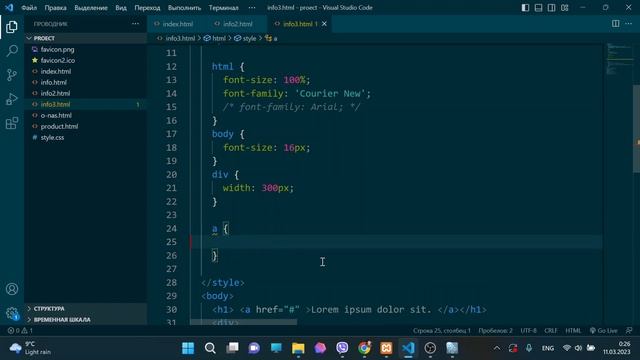Open Explorer panel more actions ellipsis
The height and width of the screenshot is (360, 640).
(x=136, y=24)
